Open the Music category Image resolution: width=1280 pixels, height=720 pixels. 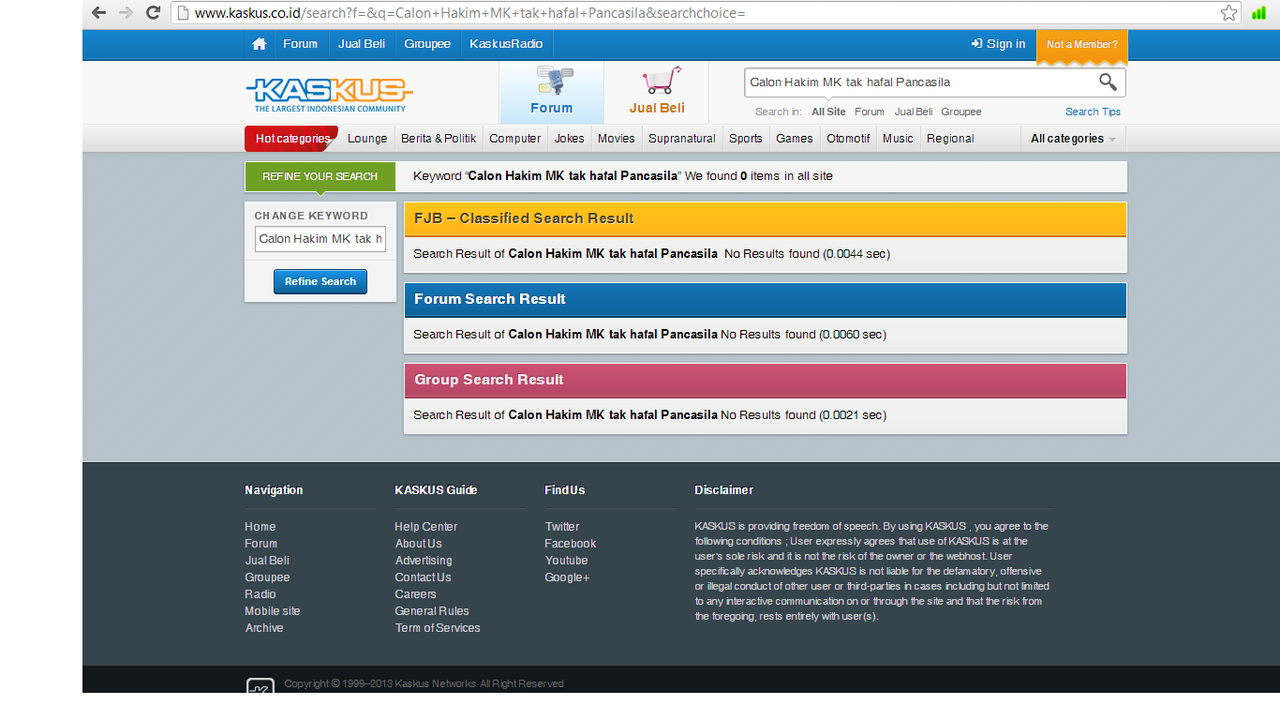click(897, 139)
